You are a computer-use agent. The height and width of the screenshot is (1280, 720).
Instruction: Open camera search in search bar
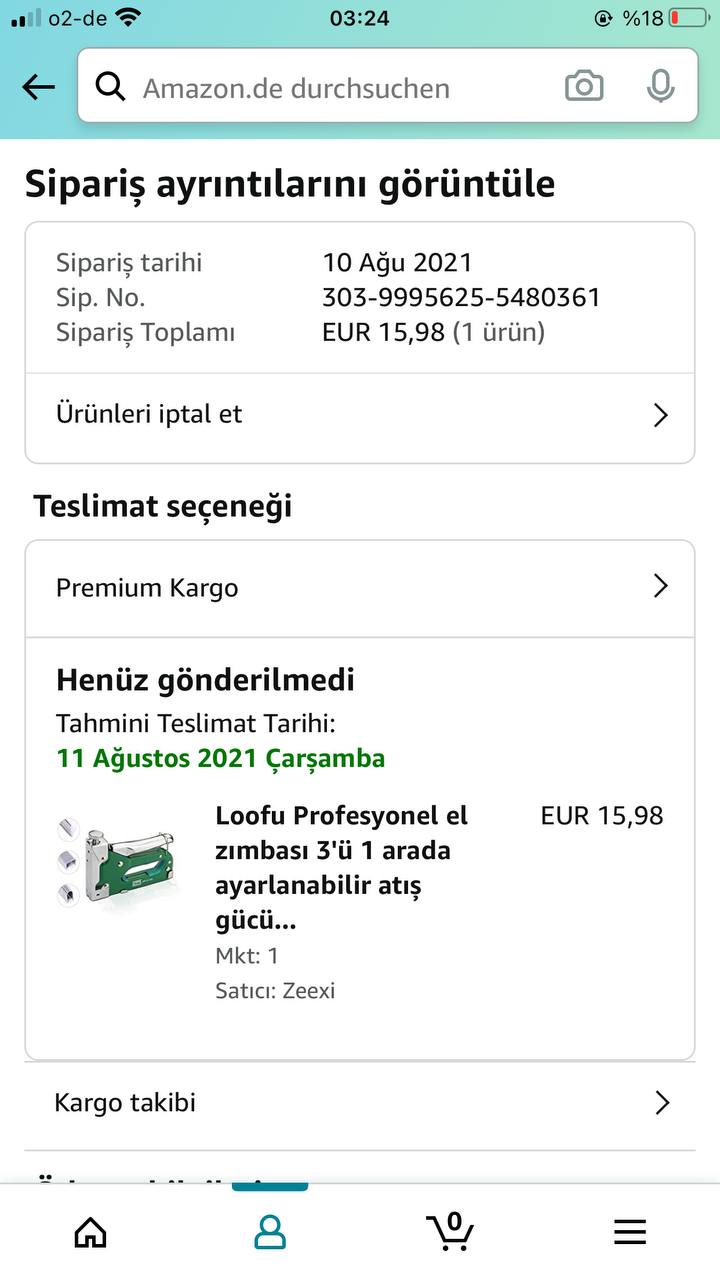click(x=584, y=87)
